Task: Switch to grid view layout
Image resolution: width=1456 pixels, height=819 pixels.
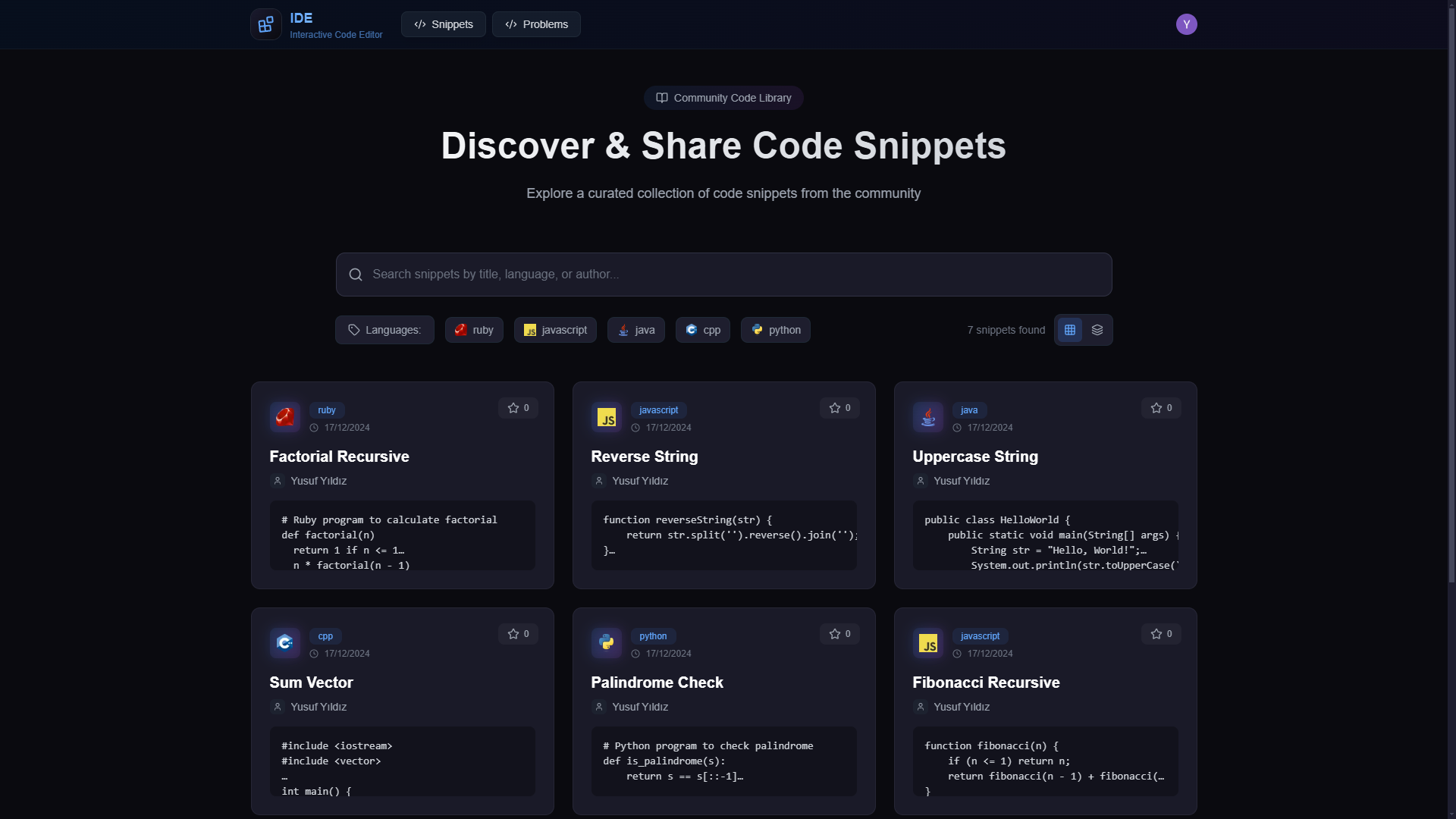Action: [x=1069, y=330]
